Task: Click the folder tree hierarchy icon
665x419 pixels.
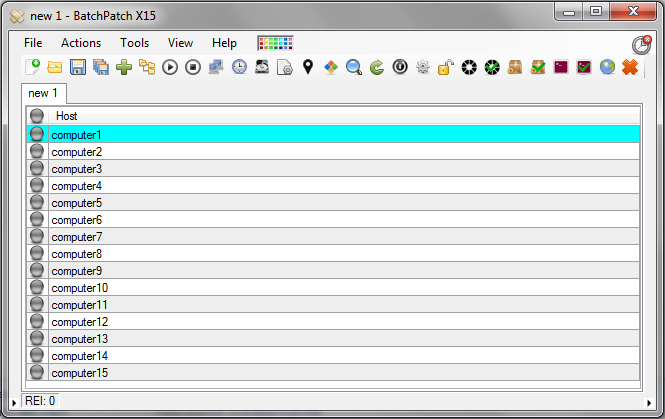Action: tap(147, 67)
